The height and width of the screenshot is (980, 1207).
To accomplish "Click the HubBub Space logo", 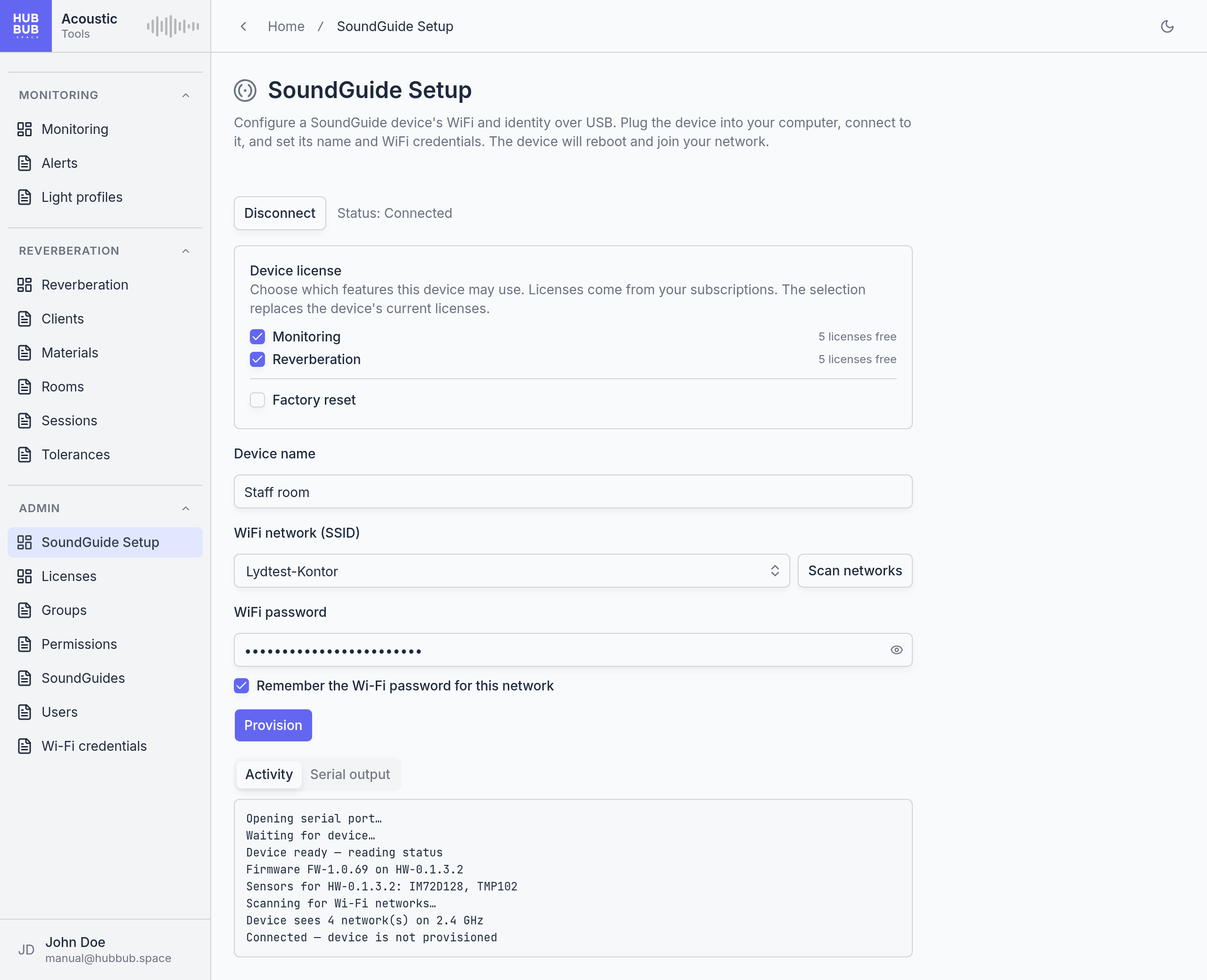I will tap(26, 26).
